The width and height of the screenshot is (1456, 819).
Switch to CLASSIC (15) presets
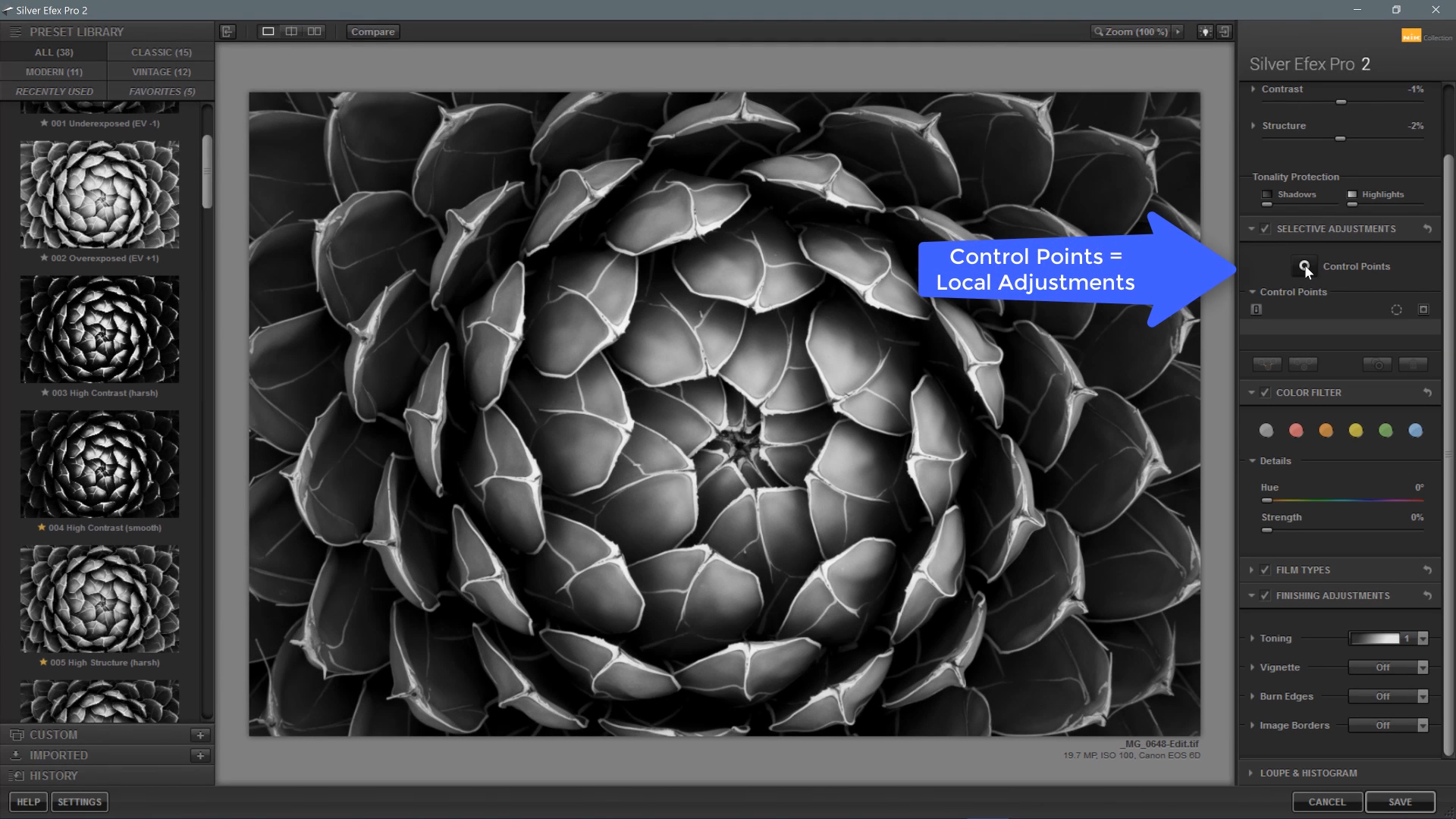(162, 52)
